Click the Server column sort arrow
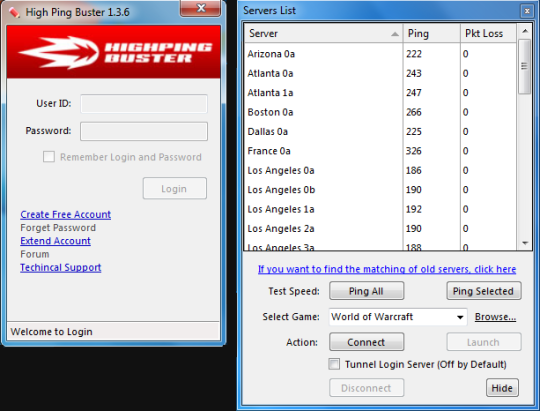The height and width of the screenshot is (411, 540). pos(395,34)
